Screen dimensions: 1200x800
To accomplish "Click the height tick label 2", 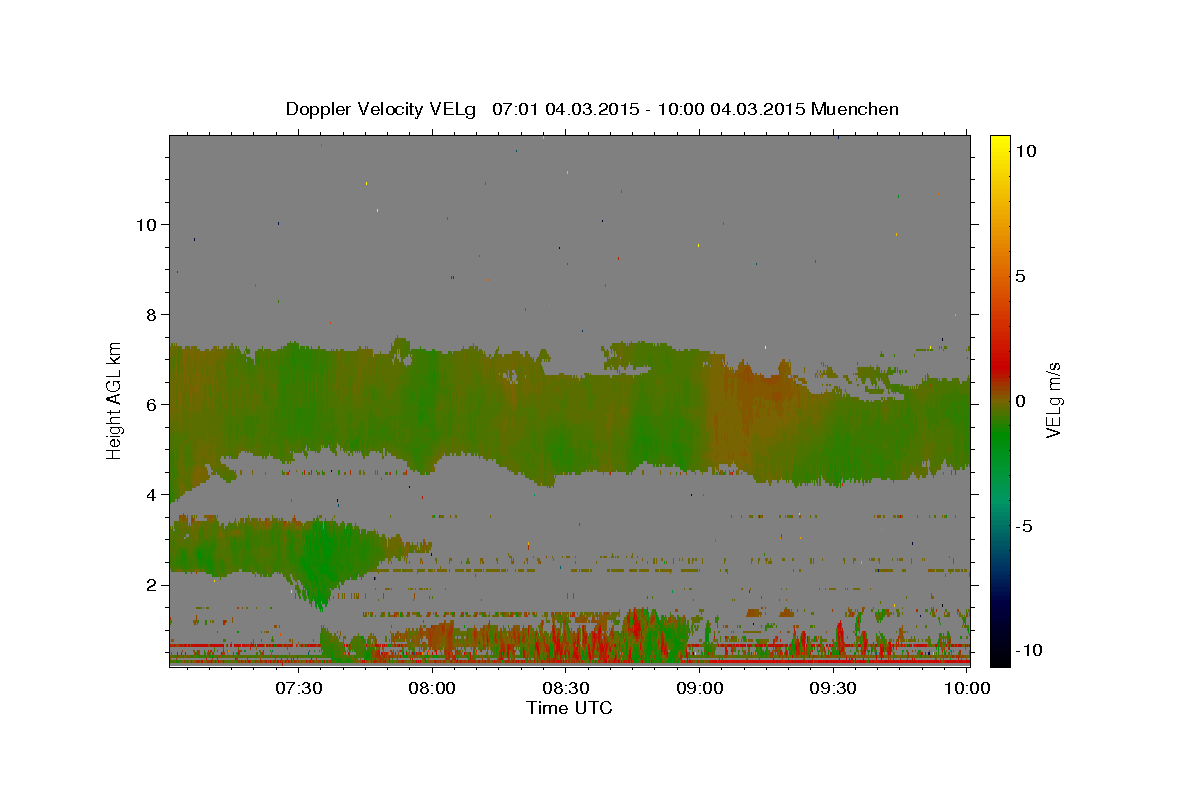I will pyautogui.click(x=151, y=584).
